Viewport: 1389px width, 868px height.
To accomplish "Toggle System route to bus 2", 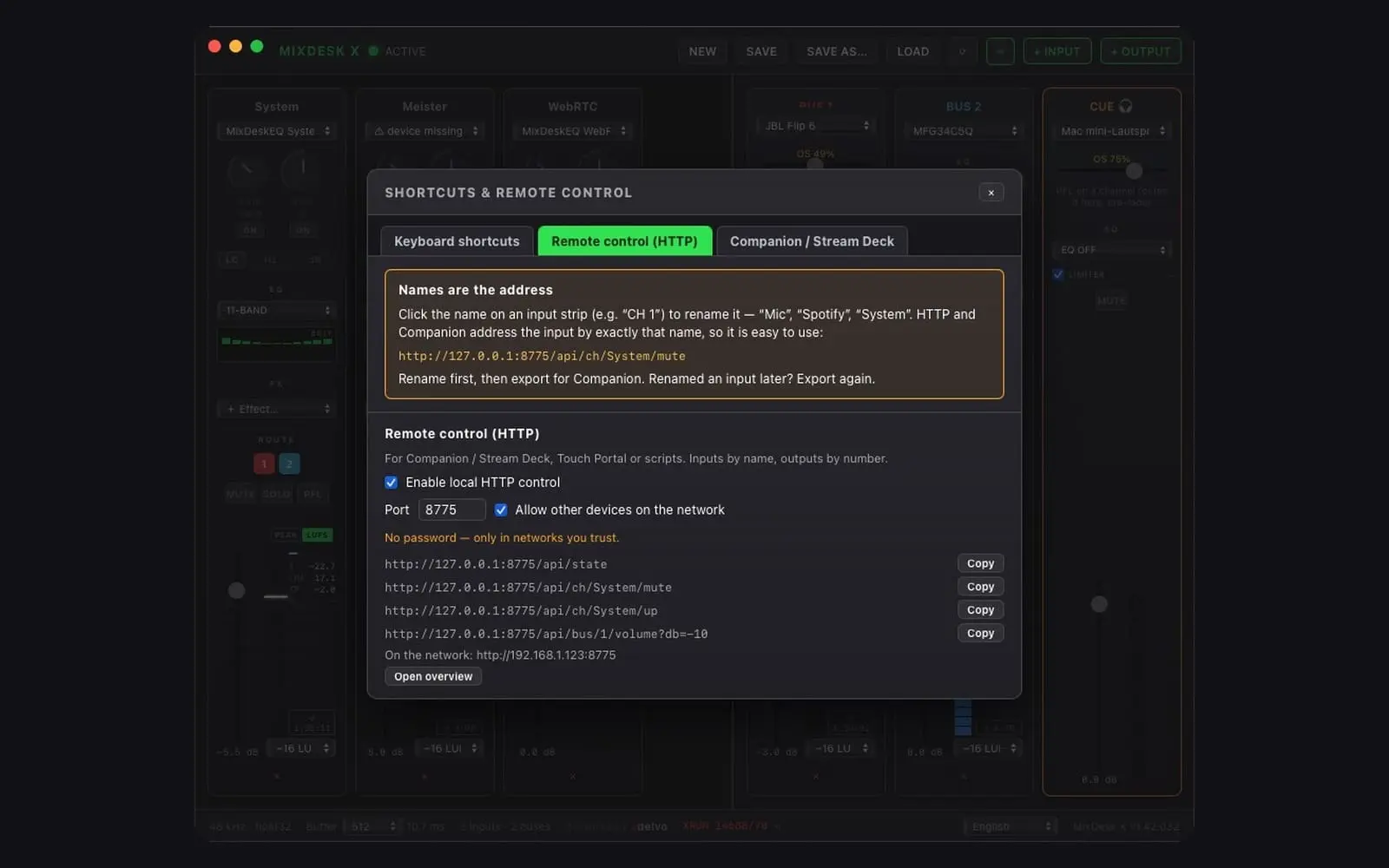I will click(289, 464).
